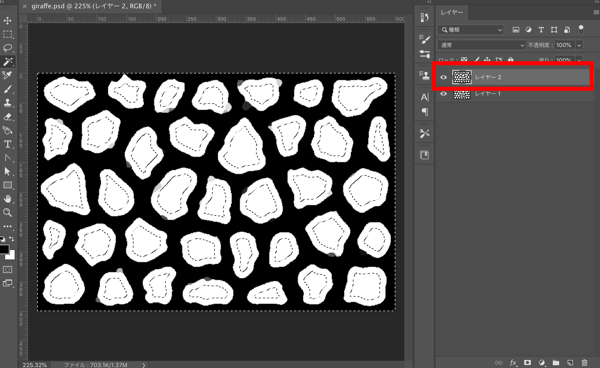Click the opacity 100% value field

click(564, 45)
